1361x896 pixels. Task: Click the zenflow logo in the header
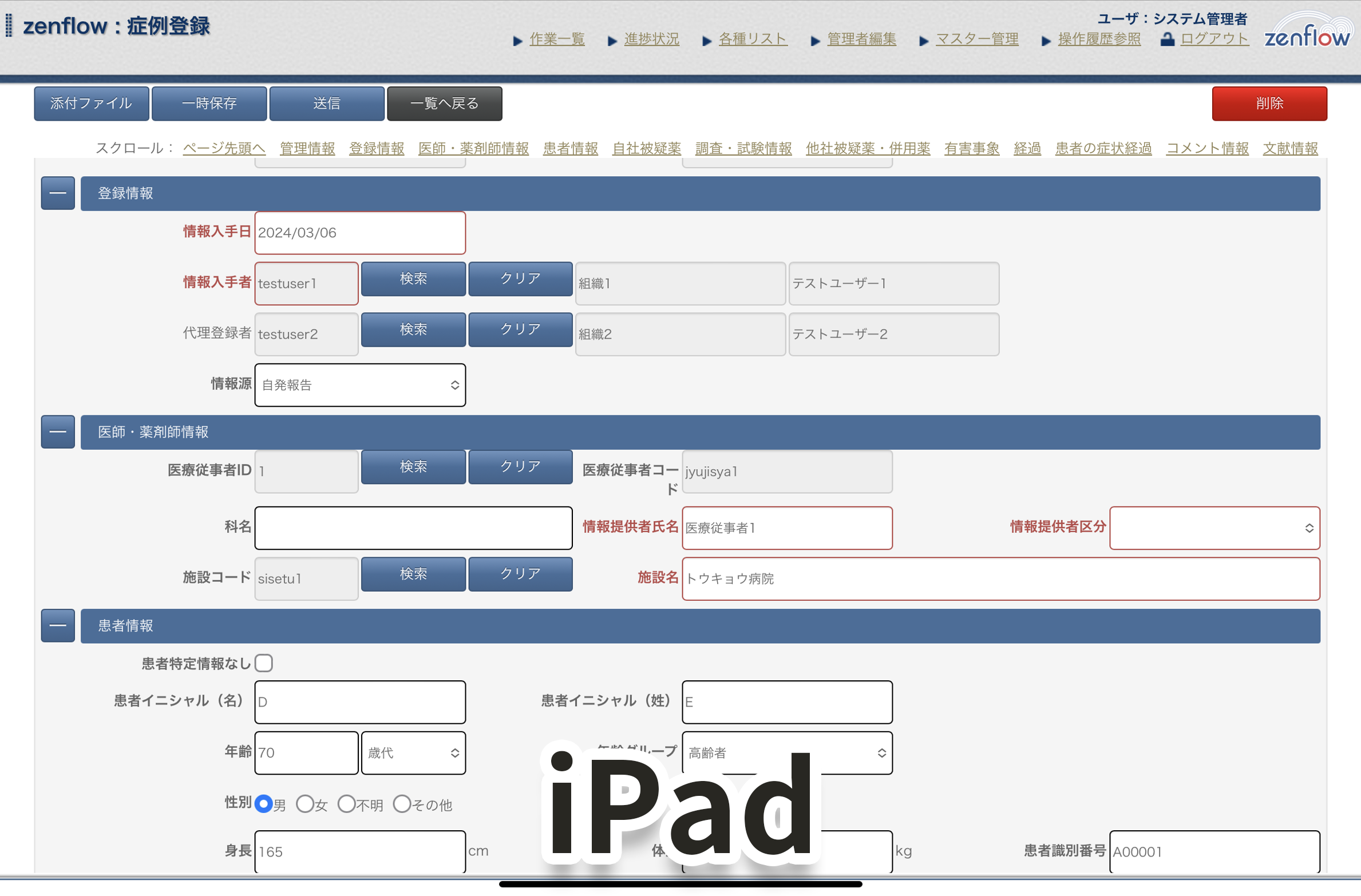1307,31
